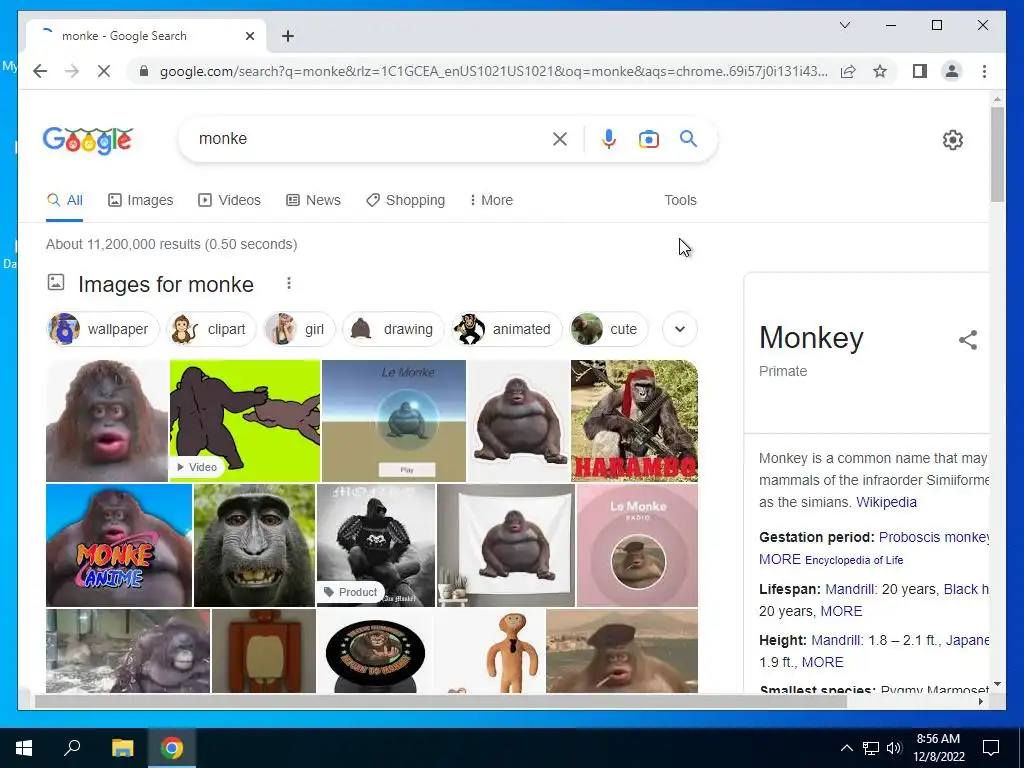Filter images by girl chip
The height and width of the screenshot is (768, 1024).
coord(299,329)
